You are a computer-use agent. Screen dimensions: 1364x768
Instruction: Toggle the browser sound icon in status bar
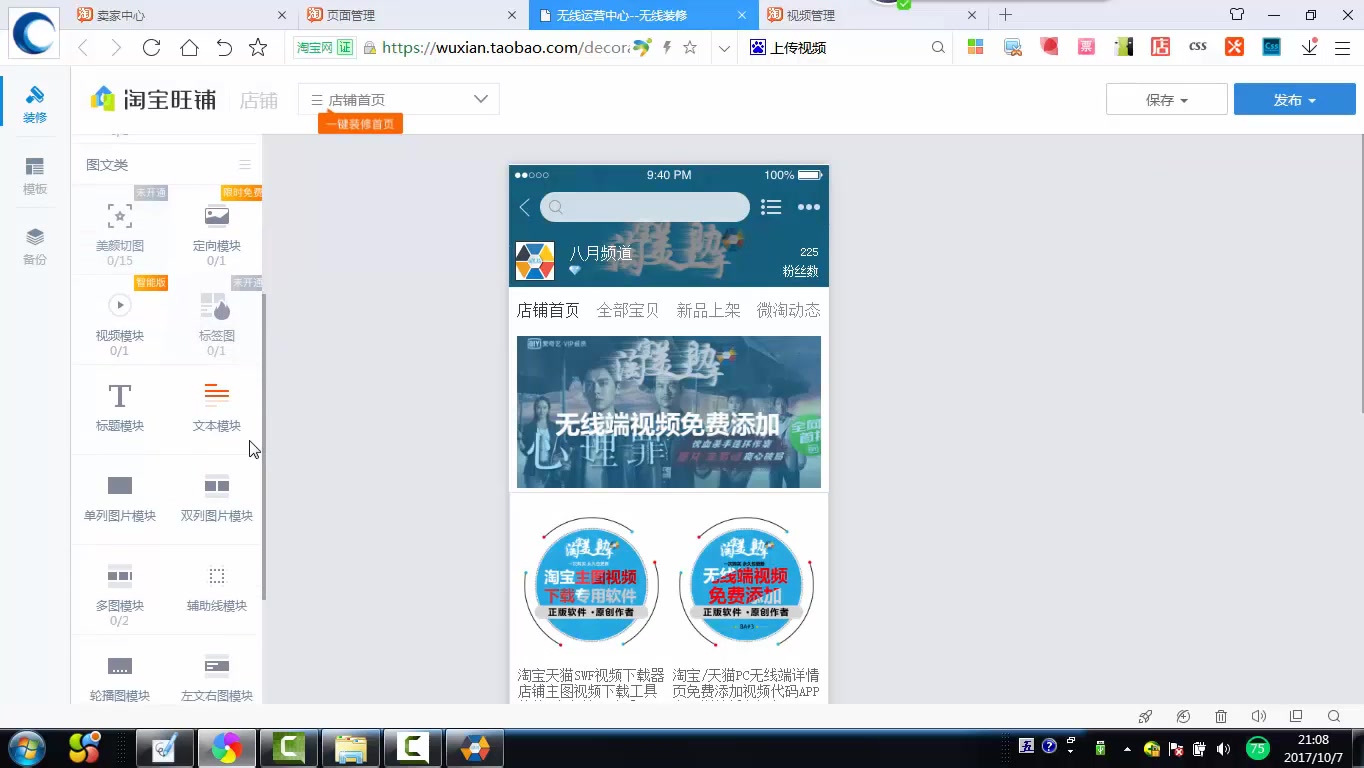click(1259, 716)
